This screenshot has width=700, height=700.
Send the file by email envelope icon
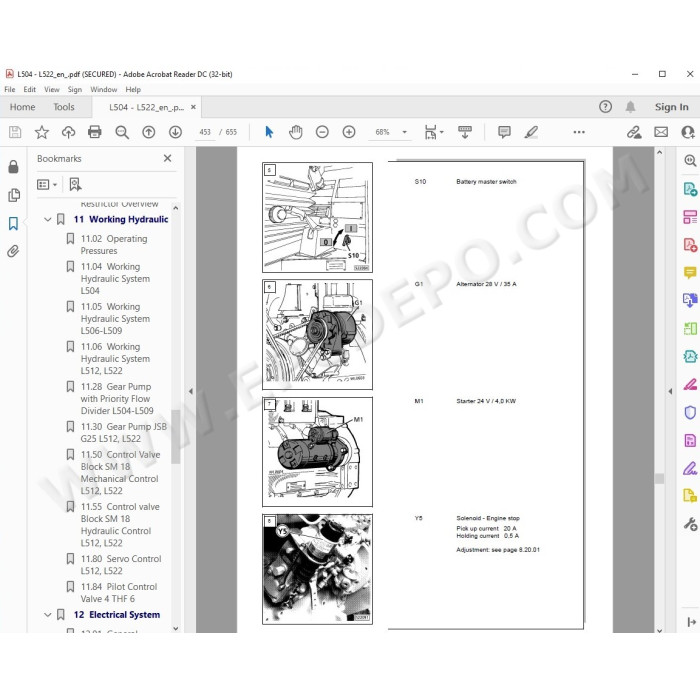[661, 132]
